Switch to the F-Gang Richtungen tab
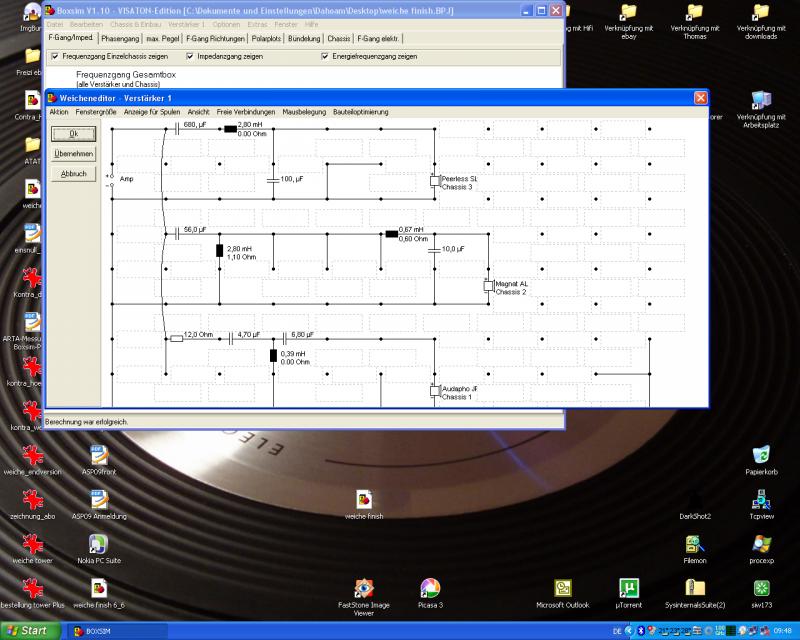Screen dimensions: 800x640 click(x=215, y=39)
